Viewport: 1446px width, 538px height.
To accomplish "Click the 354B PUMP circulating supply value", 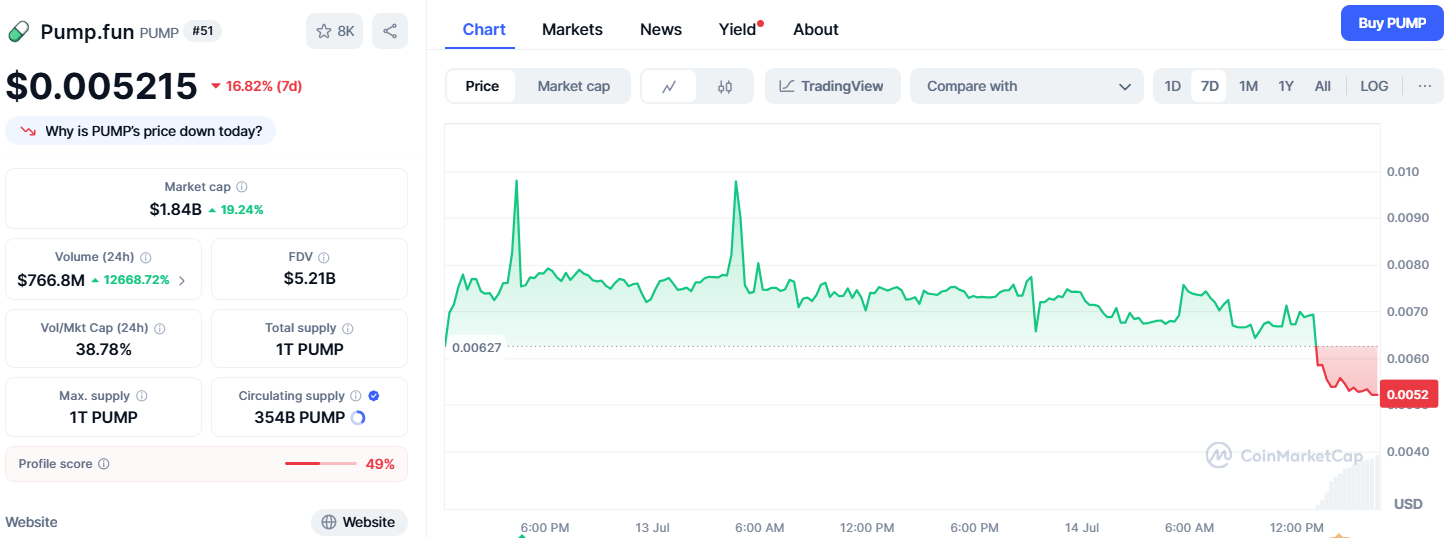I will click(x=300, y=418).
